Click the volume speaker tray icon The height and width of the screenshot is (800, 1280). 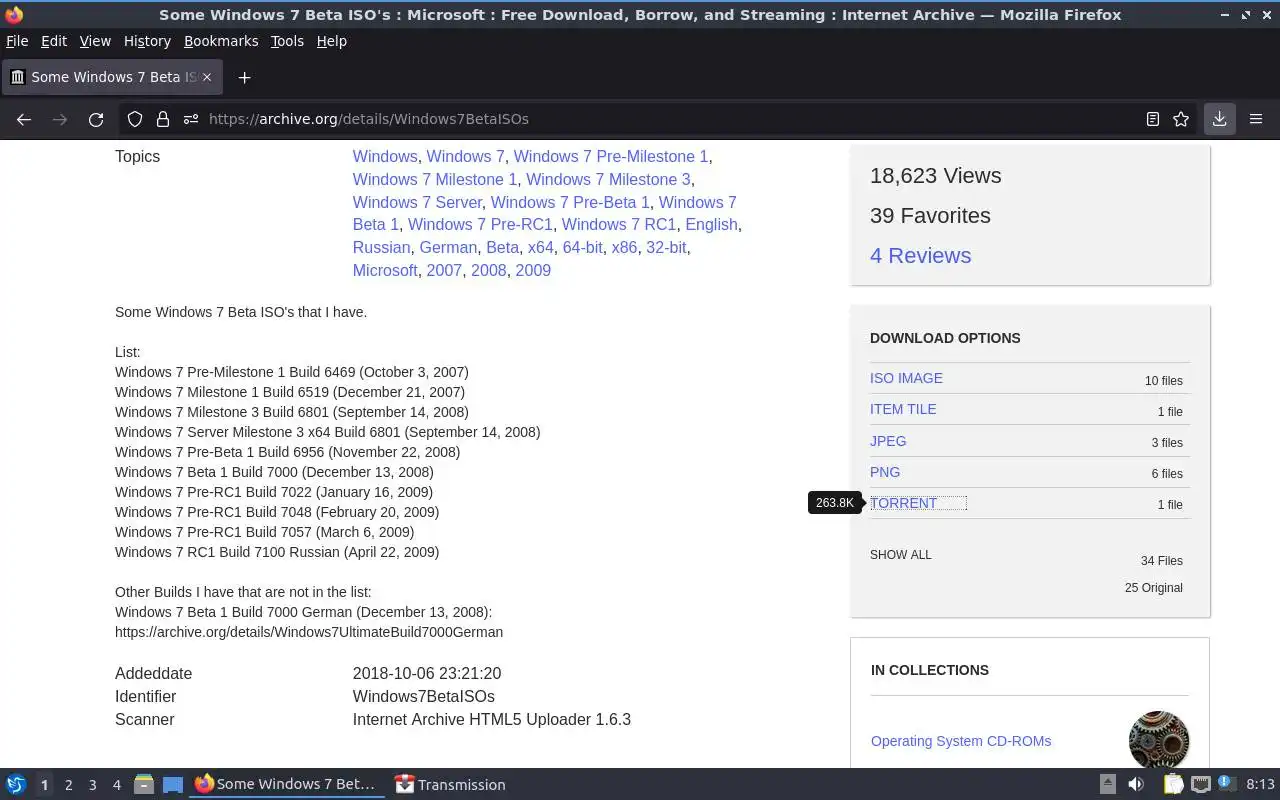[1136, 784]
